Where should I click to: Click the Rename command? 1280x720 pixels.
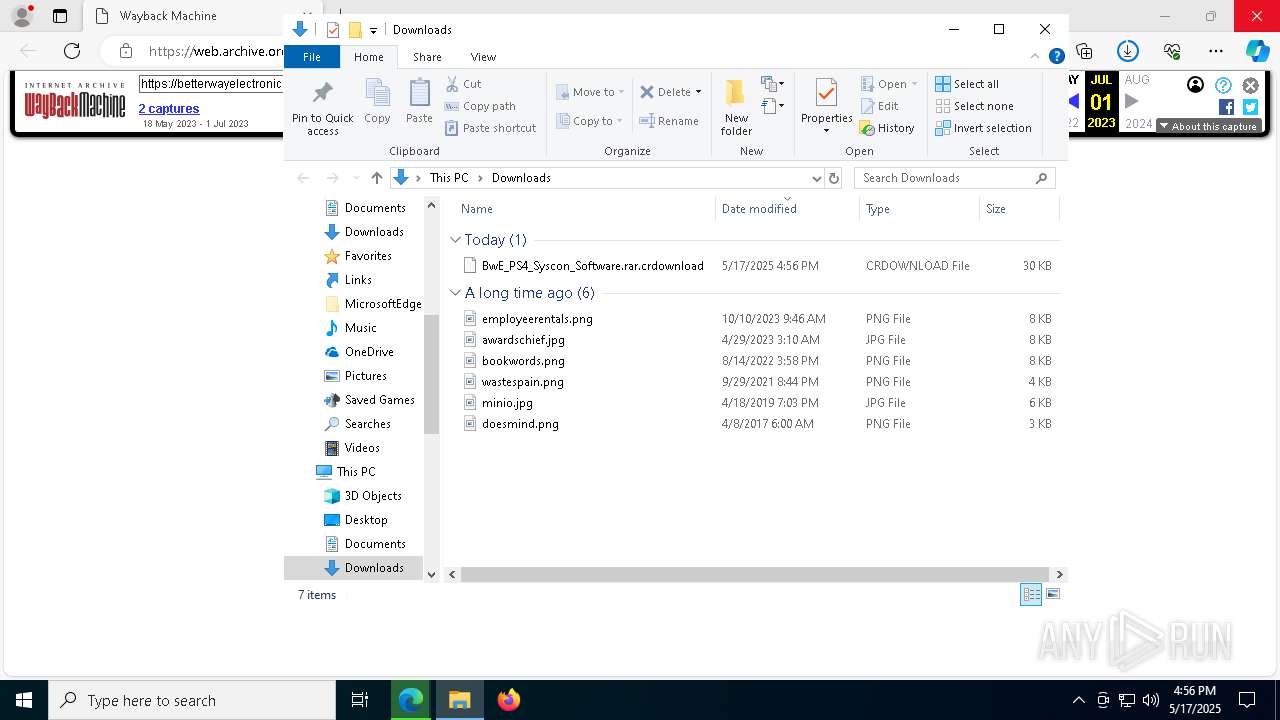click(x=669, y=121)
